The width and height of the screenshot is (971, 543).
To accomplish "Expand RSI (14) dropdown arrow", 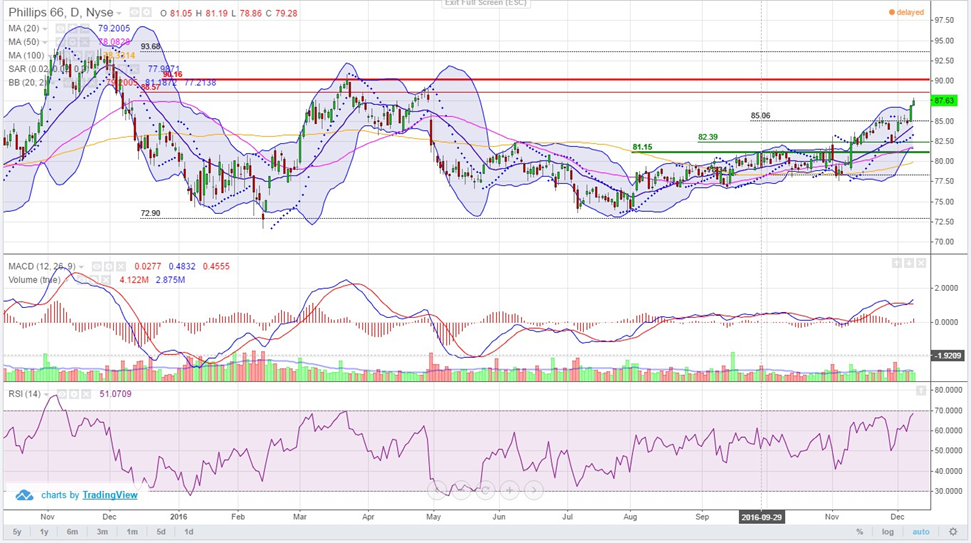I will [x=46, y=394].
